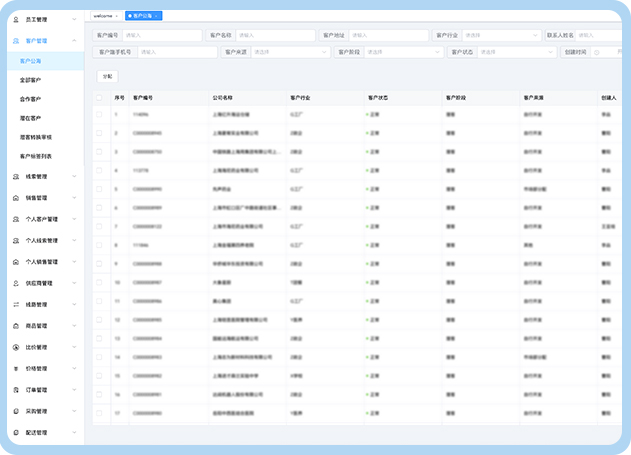The height and width of the screenshot is (455, 631).
Task: Click the 配送管理 icon in sidebar
Action: click(16, 433)
